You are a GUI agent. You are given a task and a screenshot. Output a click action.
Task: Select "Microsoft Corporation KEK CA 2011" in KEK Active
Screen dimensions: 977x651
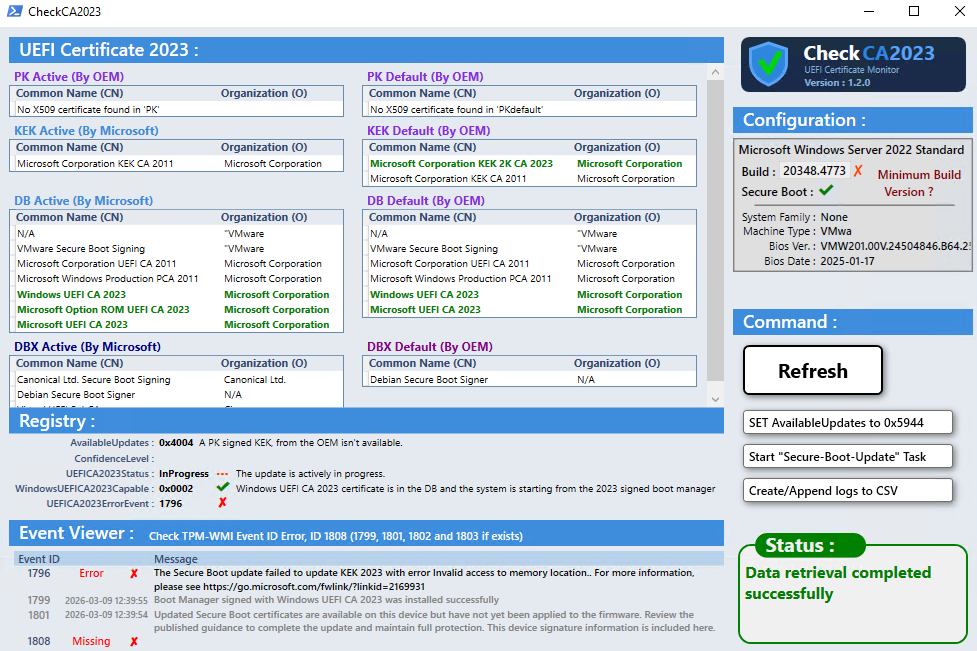(176, 163)
